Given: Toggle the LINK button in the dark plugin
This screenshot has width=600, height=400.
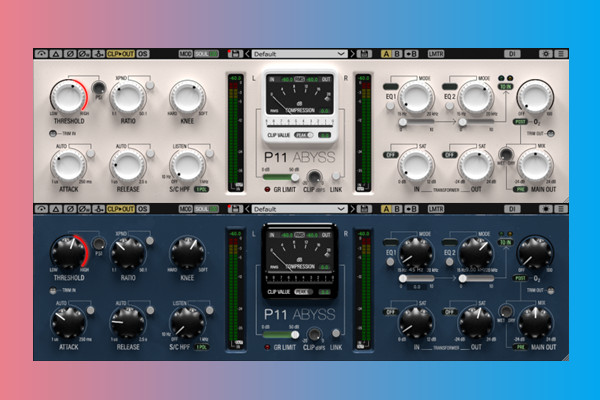Looking at the screenshot, I should point(336,333).
